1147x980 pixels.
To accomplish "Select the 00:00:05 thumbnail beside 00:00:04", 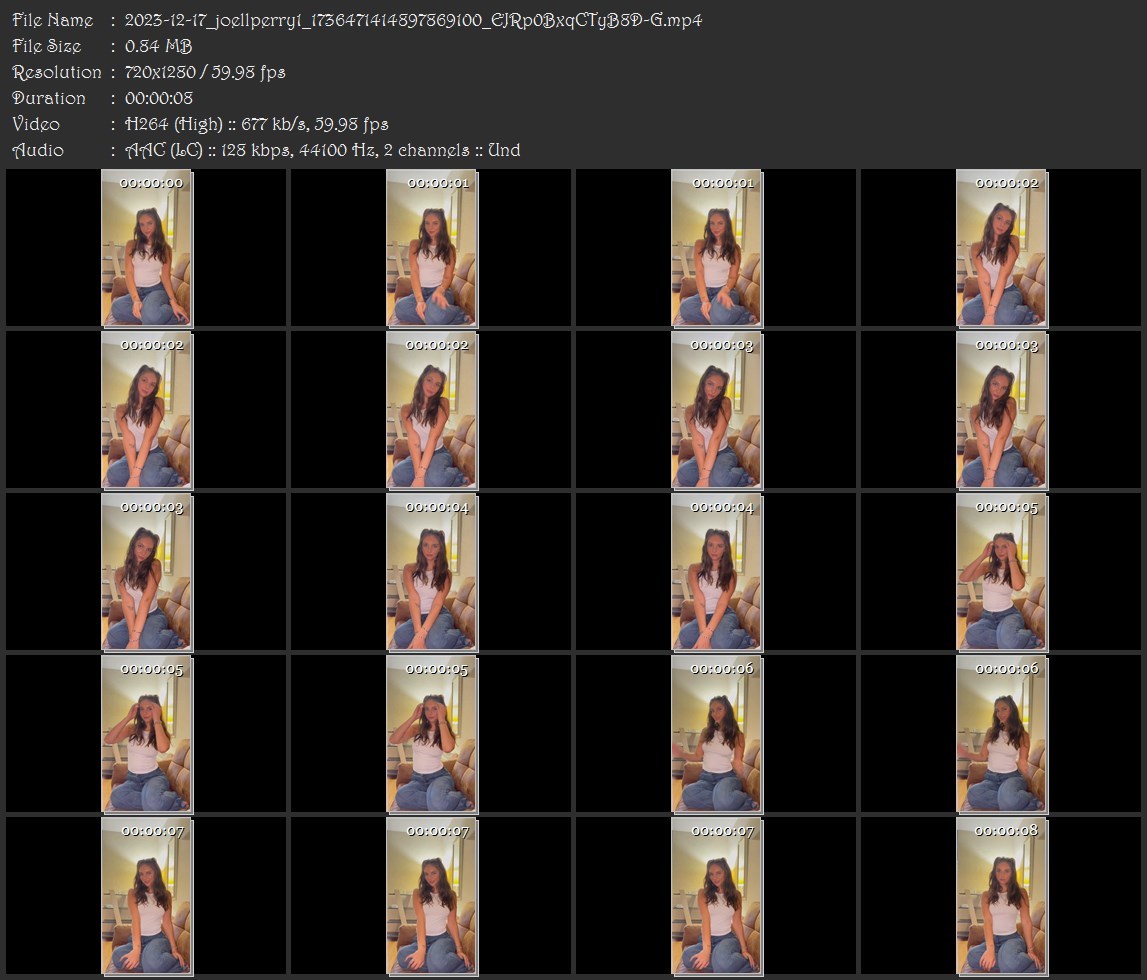I will tap(1001, 572).
